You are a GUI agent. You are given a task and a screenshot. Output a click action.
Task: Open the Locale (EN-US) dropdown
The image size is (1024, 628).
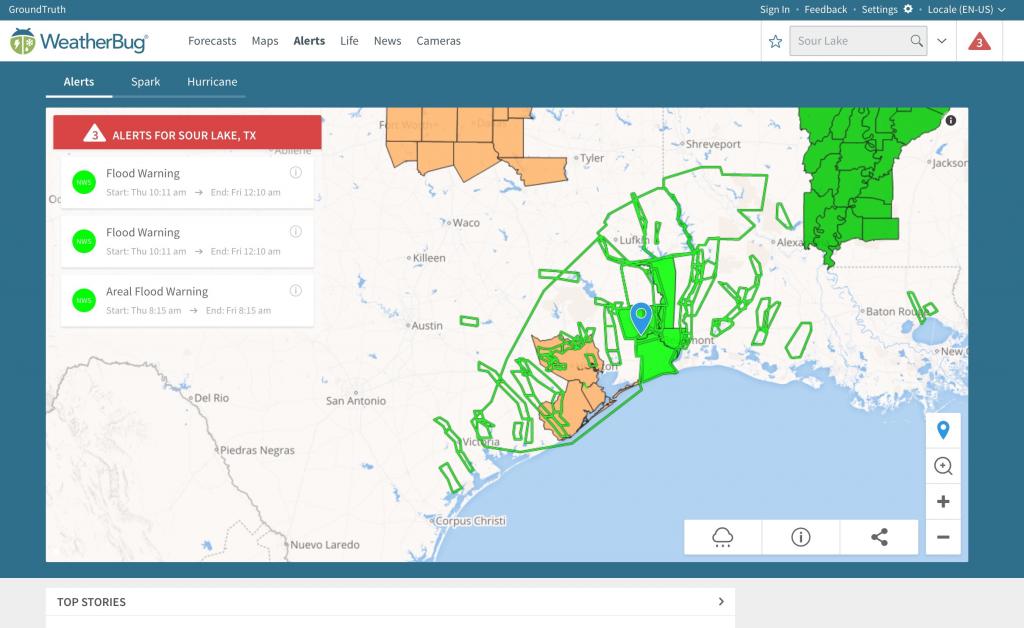[966, 9]
